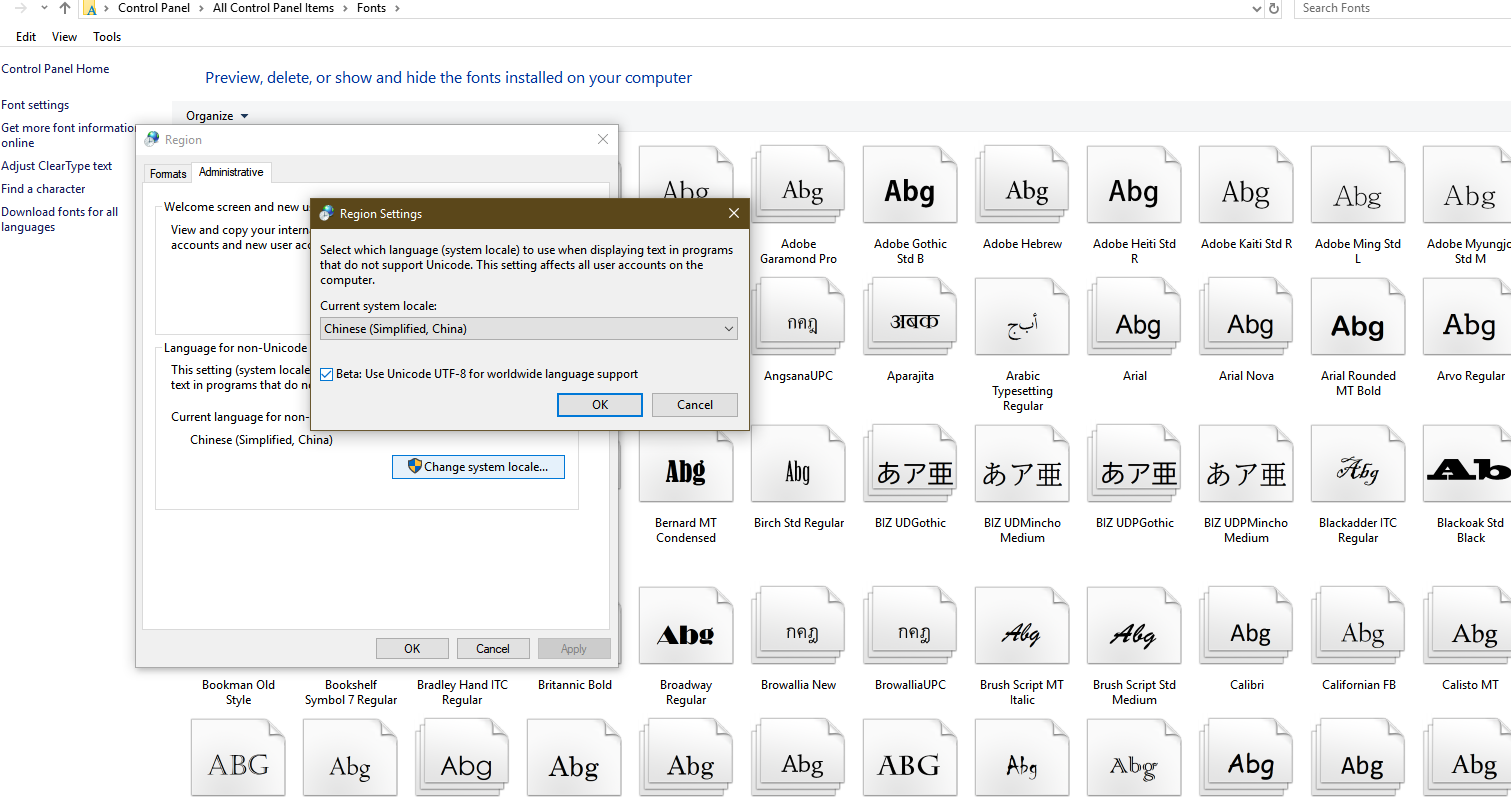Go up one folder level
Image resolution: width=1511 pixels, height=810 pixels.
click(65, 8)
